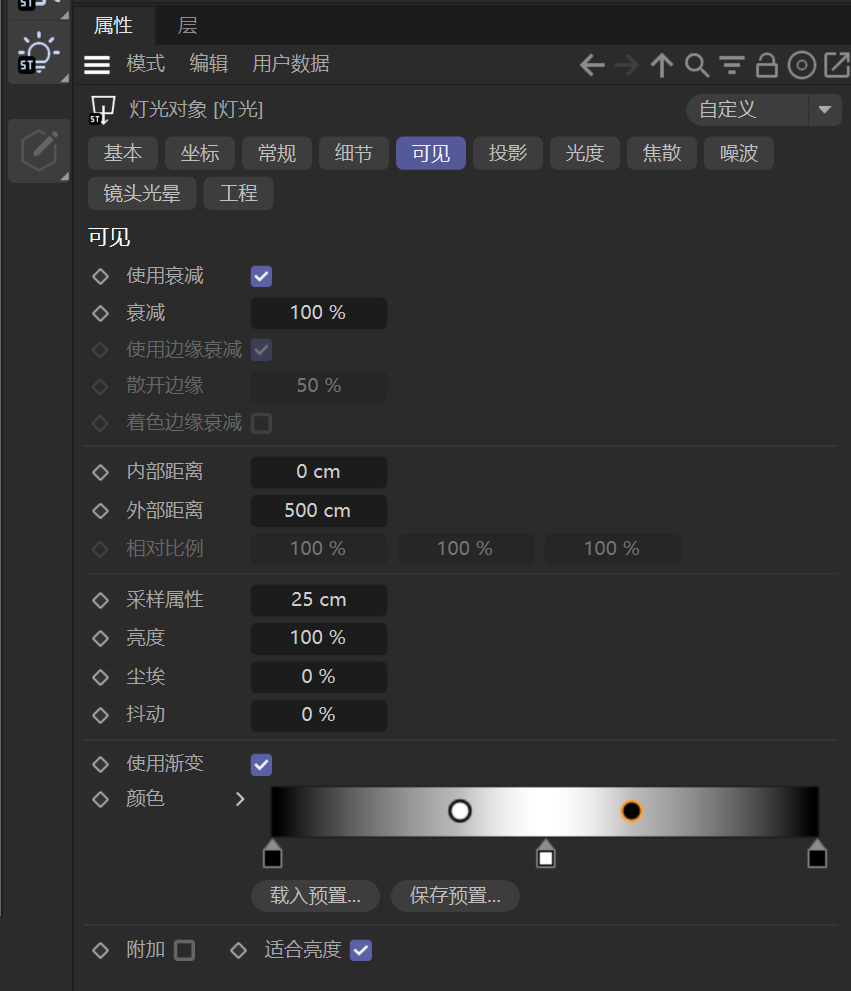851x991 pixels.
Task: Expand the 颜色 gradient options arrow
Action: [240, 799]
